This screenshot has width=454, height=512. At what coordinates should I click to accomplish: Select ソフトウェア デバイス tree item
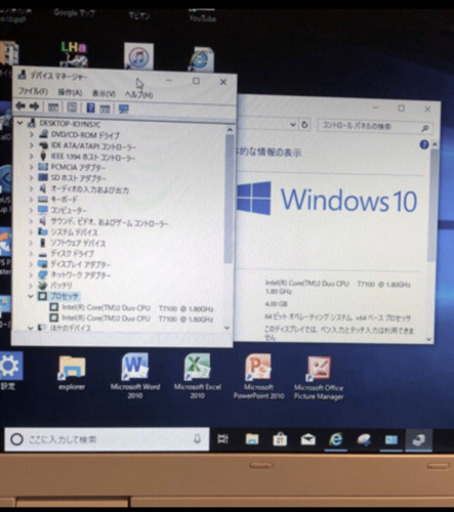[78, 243]
